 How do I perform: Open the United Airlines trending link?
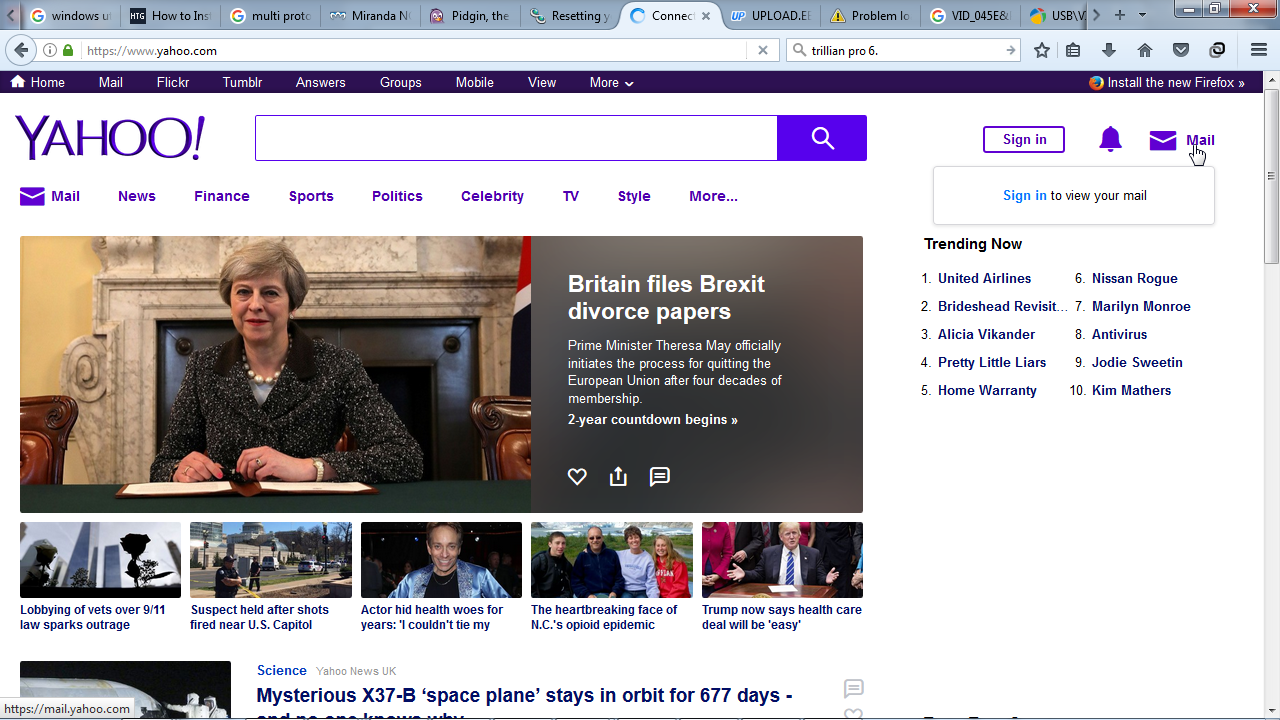(x=984, y=278)
